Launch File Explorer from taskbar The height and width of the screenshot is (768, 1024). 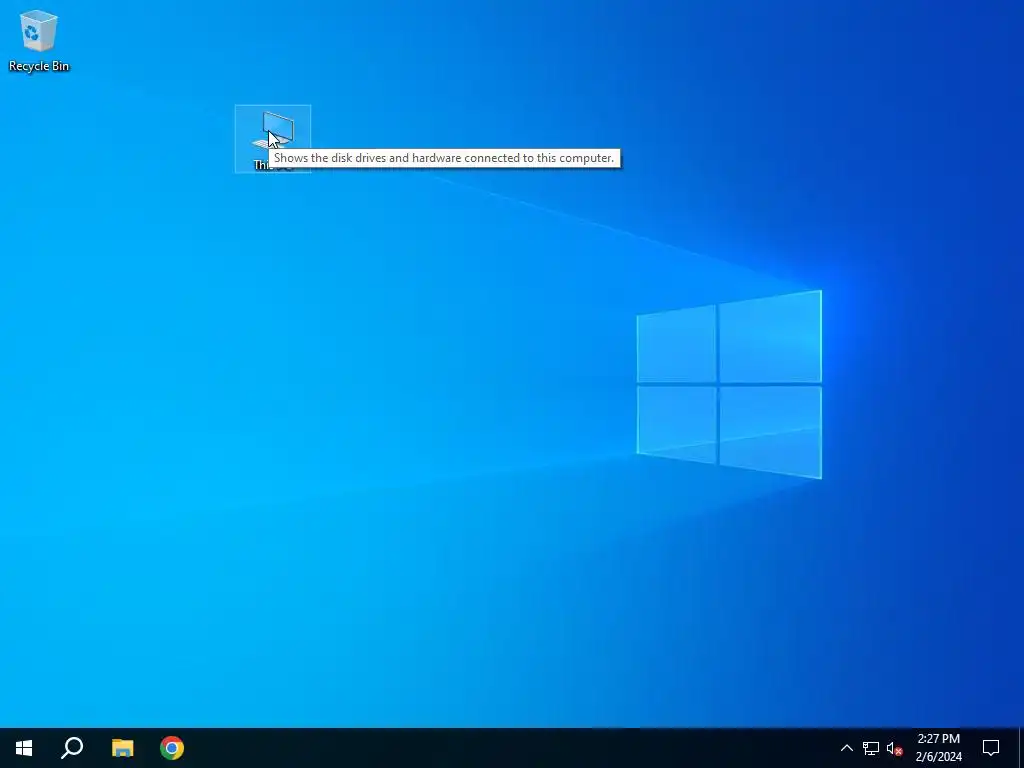[122, 748]
